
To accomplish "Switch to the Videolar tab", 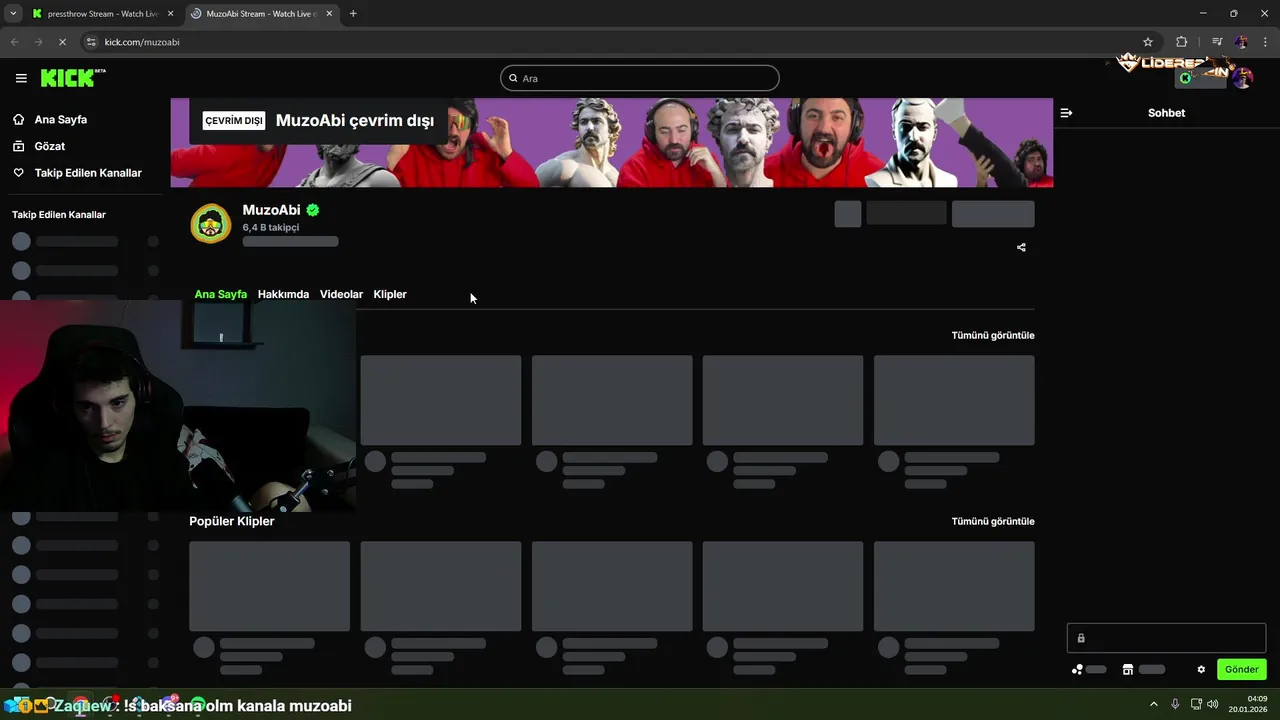I will pyautogui.click(x=341, y=294).
